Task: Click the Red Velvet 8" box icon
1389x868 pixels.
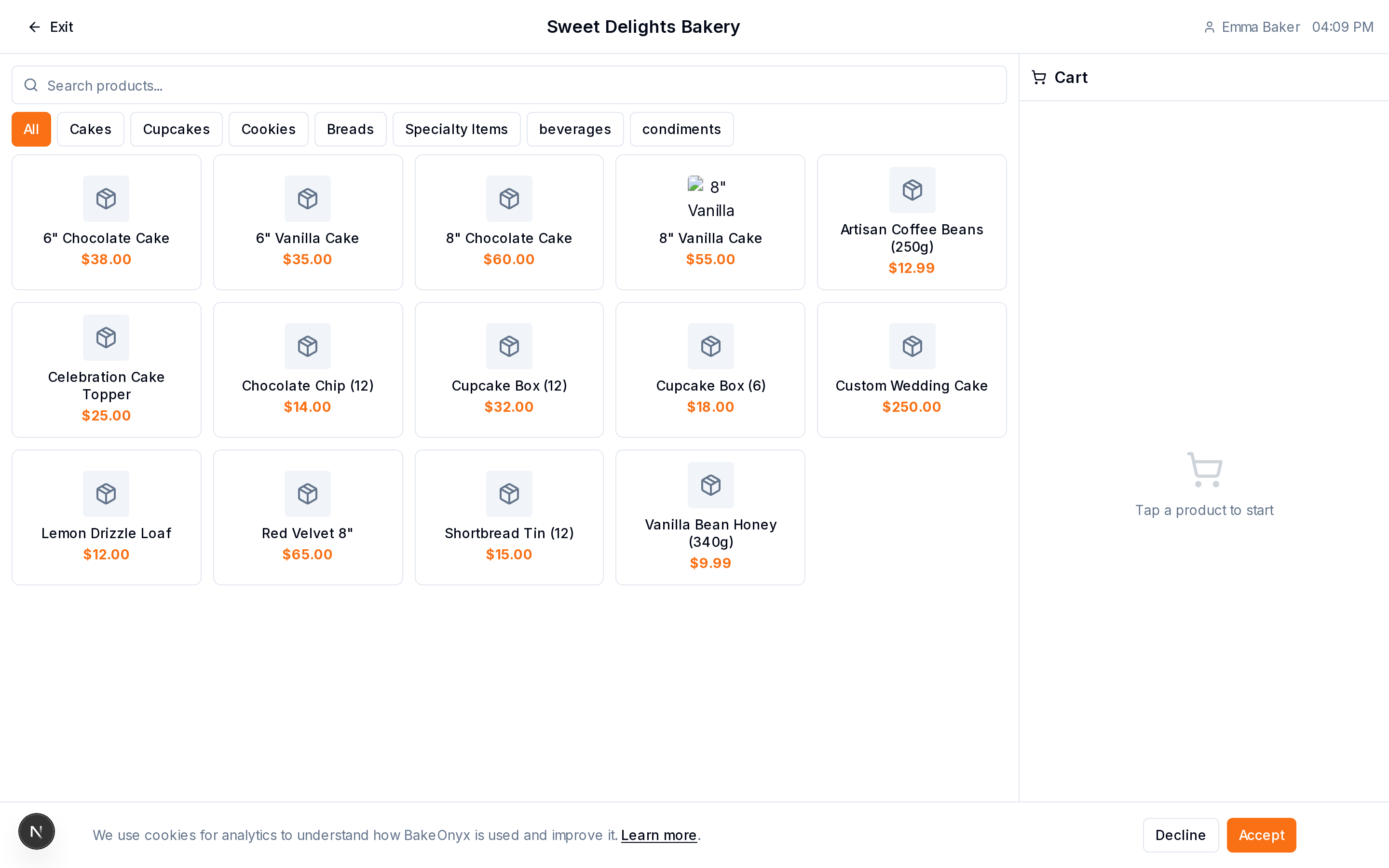Action: (308, 494)
